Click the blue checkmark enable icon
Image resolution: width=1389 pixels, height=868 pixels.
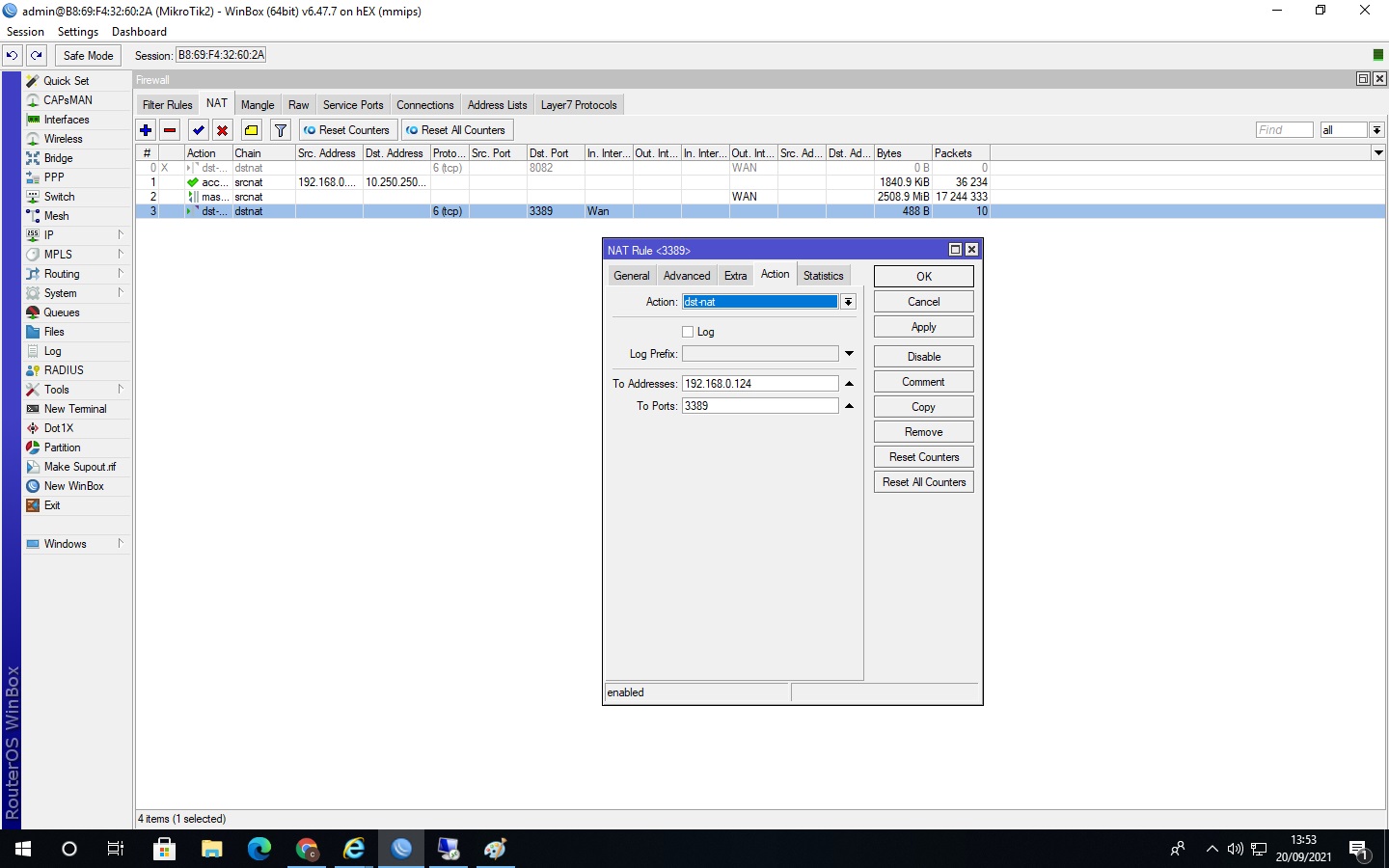[x=199, y=130]
